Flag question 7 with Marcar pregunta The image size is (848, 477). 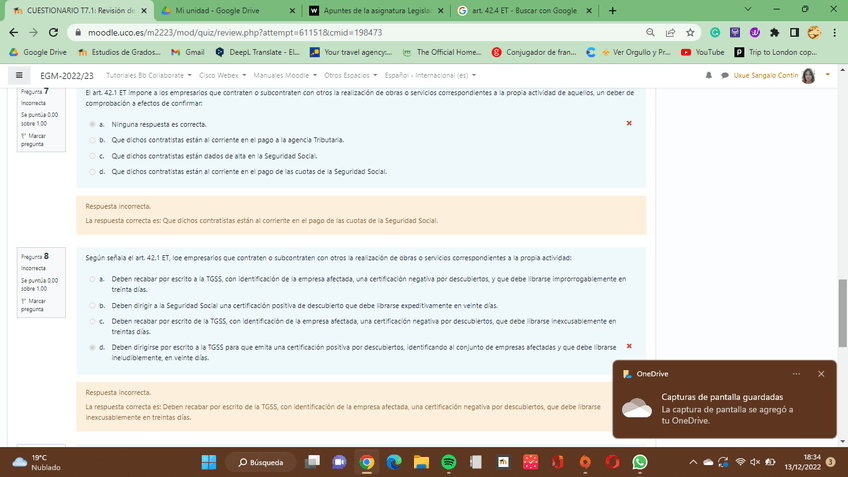pyautogui.click(x=34, y=140)
